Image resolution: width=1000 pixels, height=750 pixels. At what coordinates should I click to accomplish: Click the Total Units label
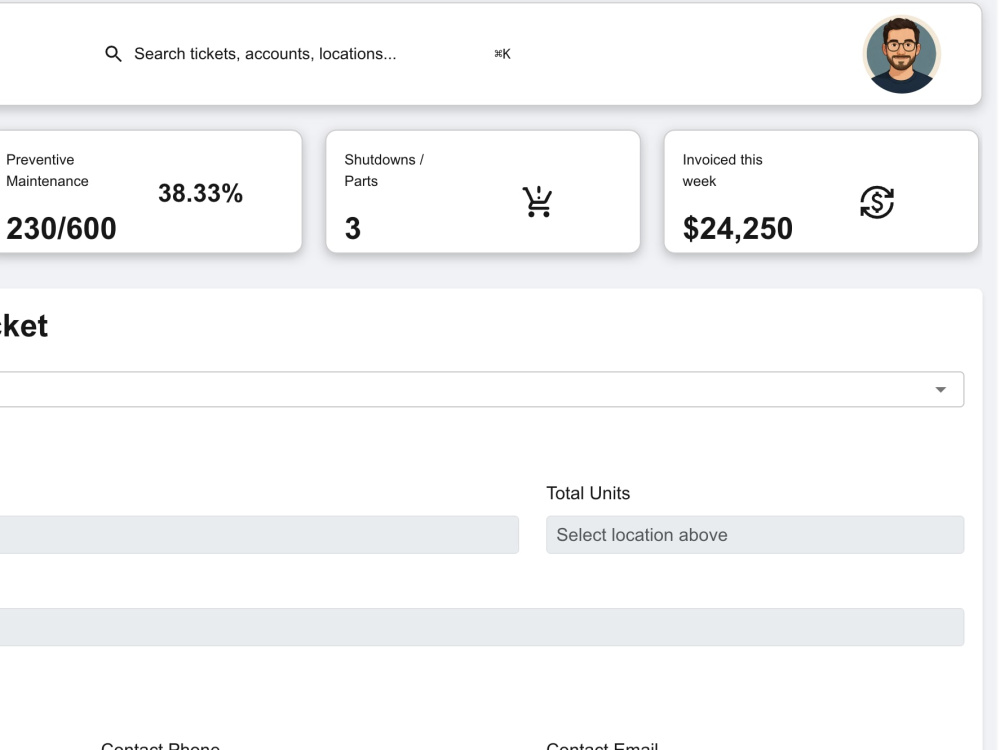(x=588, y=493)
